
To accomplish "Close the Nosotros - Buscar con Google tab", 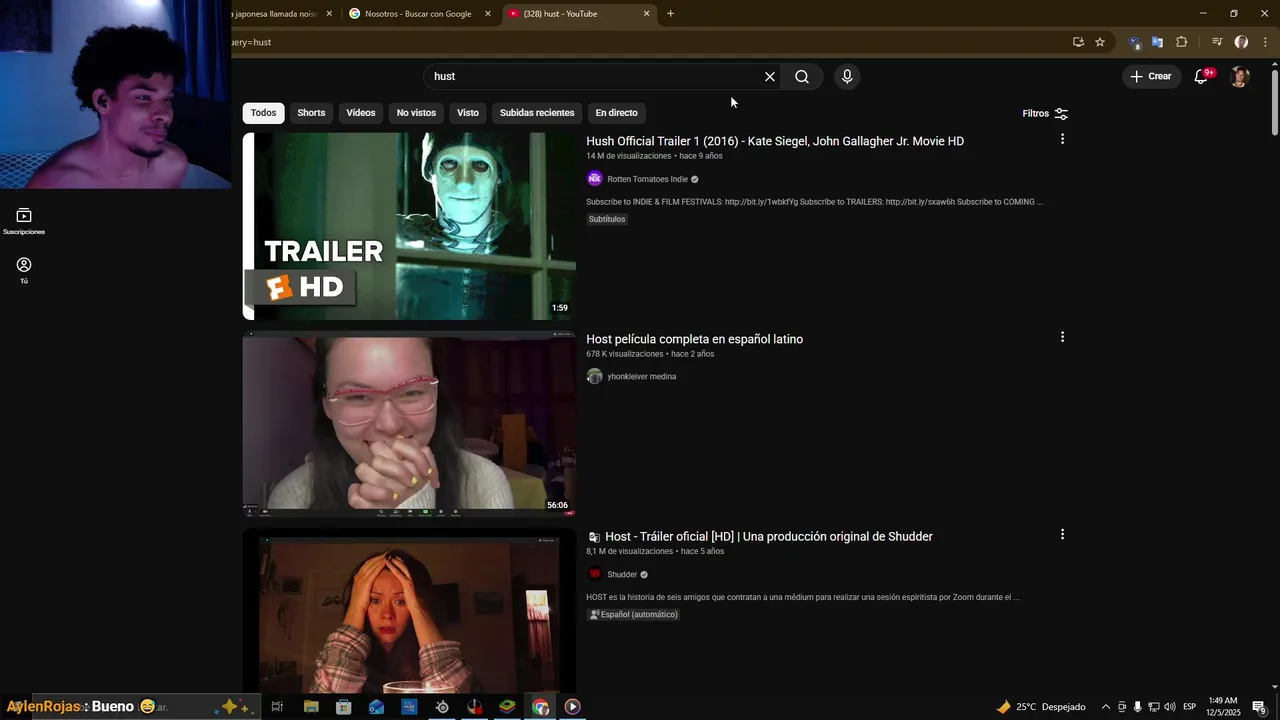I will pos(488,14).
